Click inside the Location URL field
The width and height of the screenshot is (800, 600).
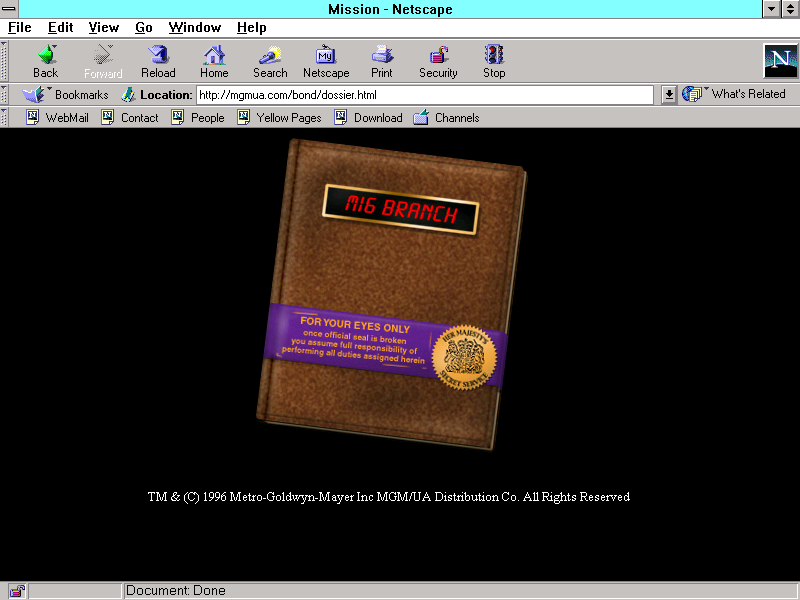pyautogui.click(x=425, y=95)
